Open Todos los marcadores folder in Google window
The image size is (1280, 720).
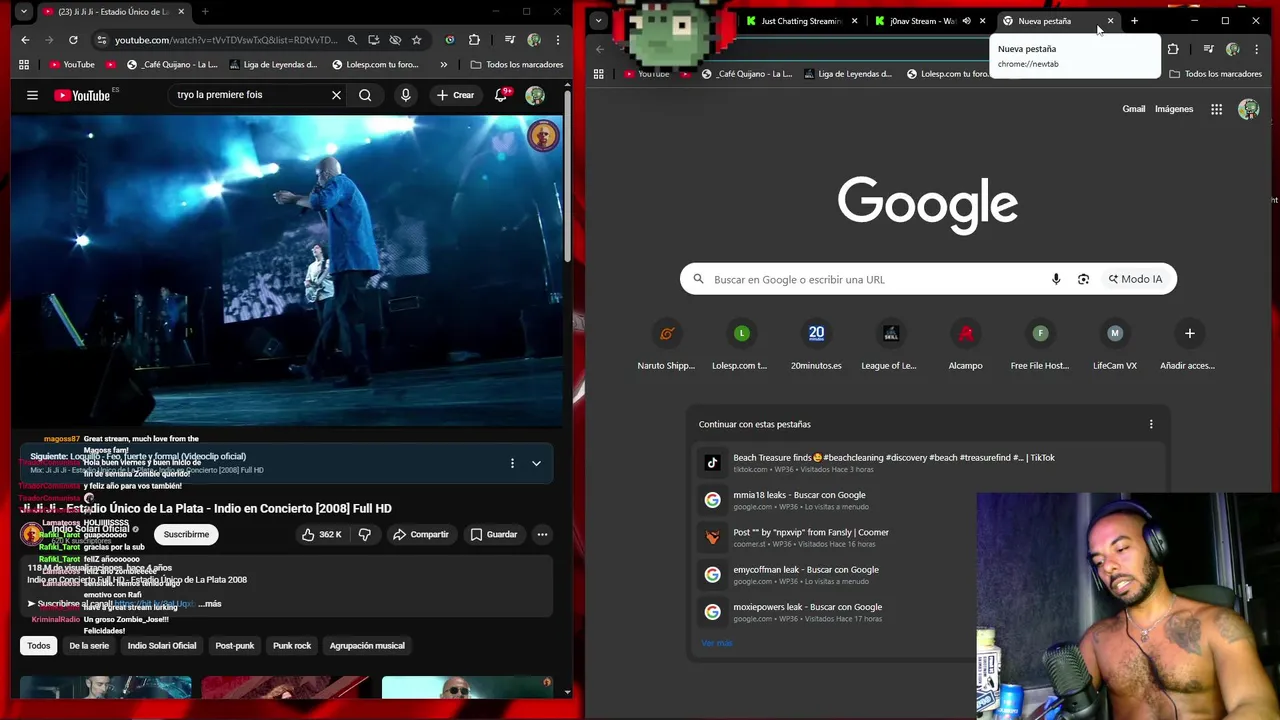click(1214, 74)
